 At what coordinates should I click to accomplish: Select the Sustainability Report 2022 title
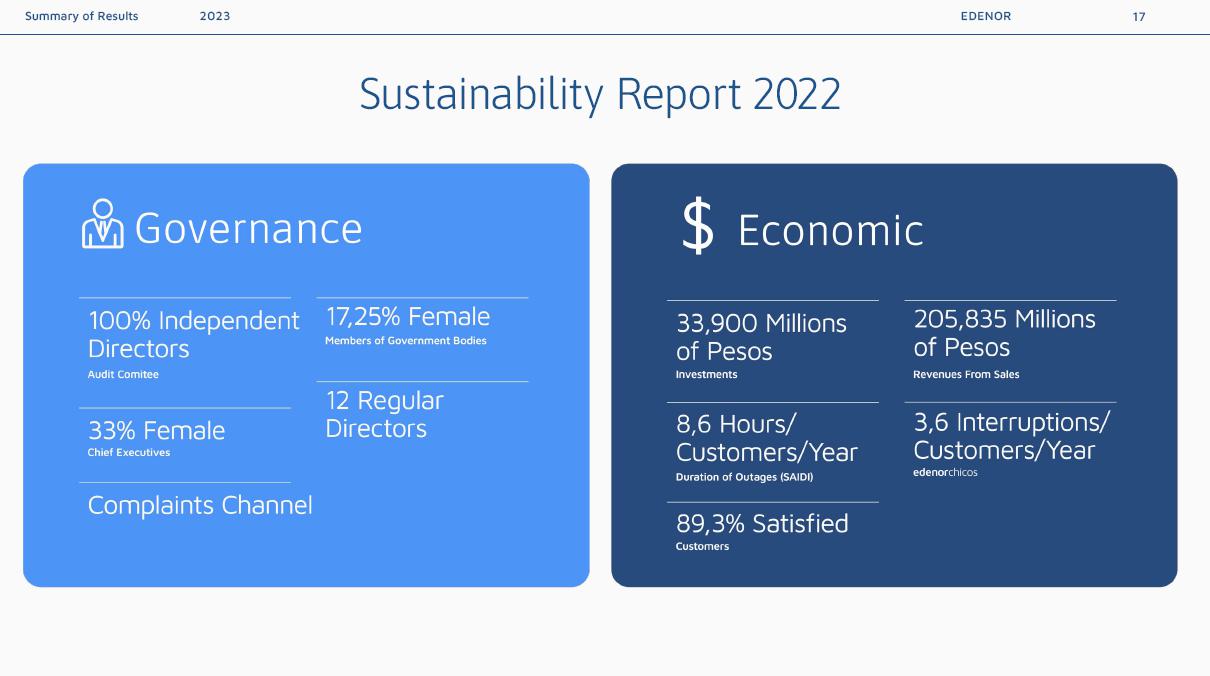[600, 95]
